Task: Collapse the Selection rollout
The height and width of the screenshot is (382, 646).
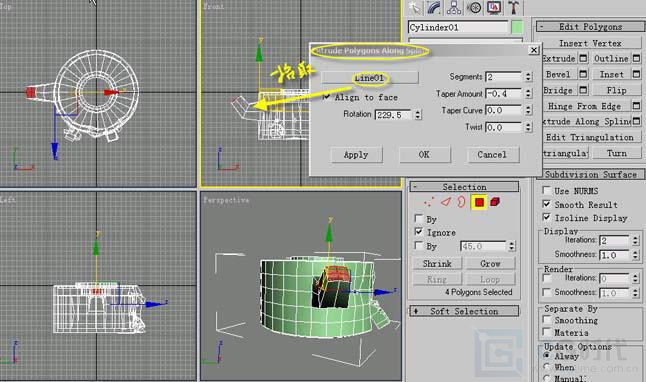Action: pyautogui.click(x=464, y=187)
